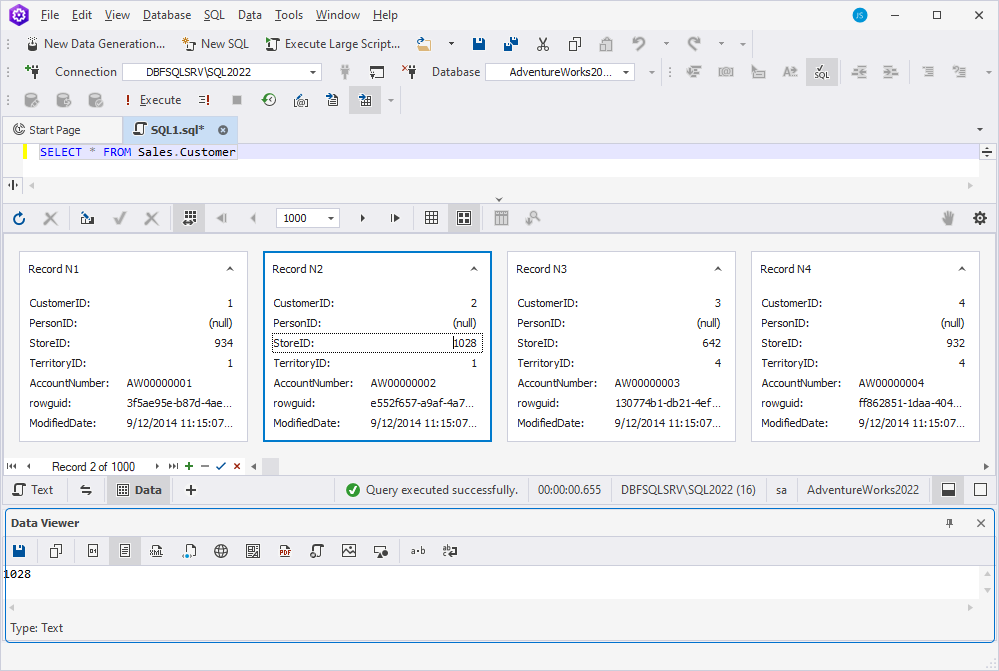
Task: Cut selection with the scissors icon
Action: 543,44
